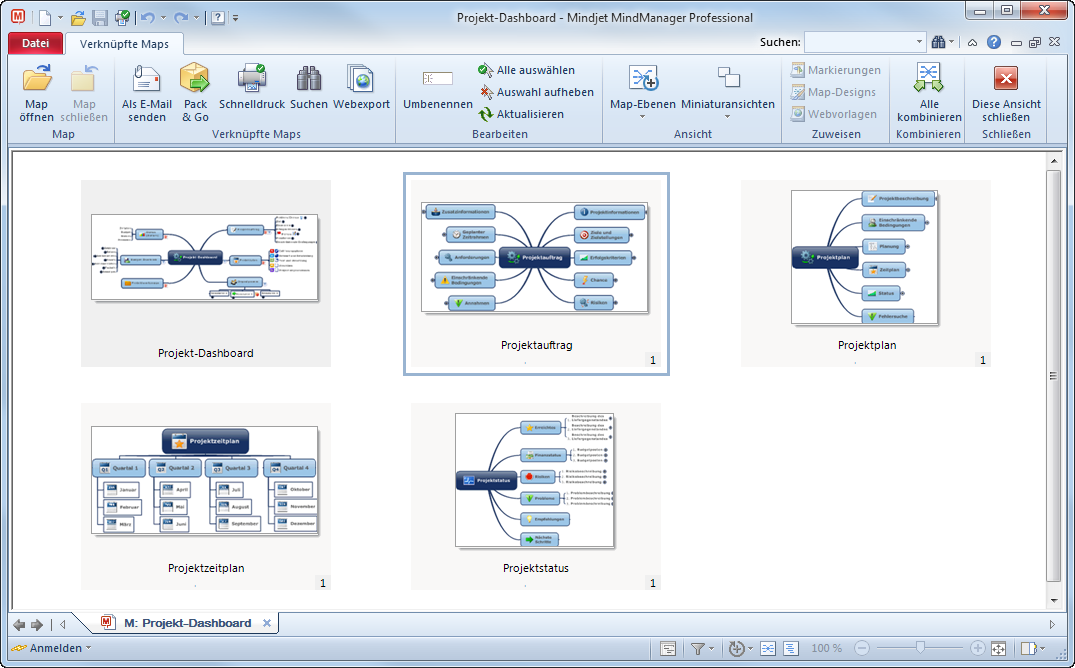Toggle task pane icon in status bar
Image resolution: width=1075 pixels, height=668 pixels.
[1028, 648]
